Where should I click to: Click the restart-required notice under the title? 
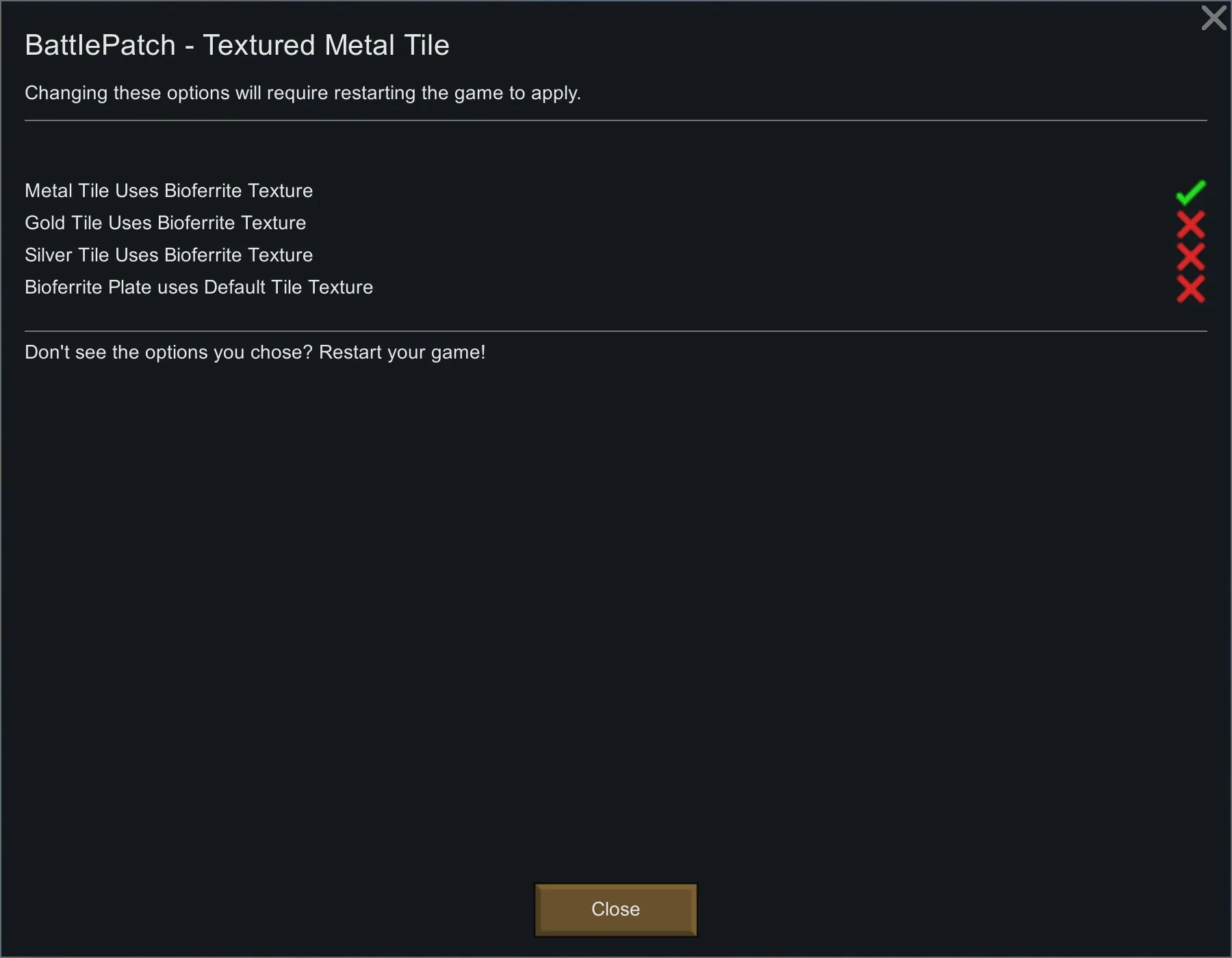coord(303,93)
